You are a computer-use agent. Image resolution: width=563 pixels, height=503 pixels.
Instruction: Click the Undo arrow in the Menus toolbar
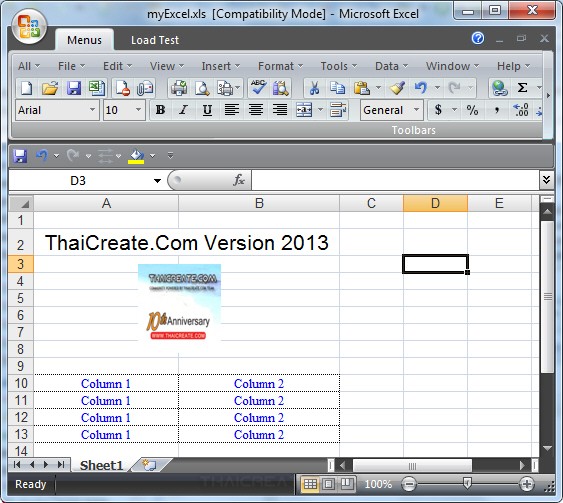(421, 88)
